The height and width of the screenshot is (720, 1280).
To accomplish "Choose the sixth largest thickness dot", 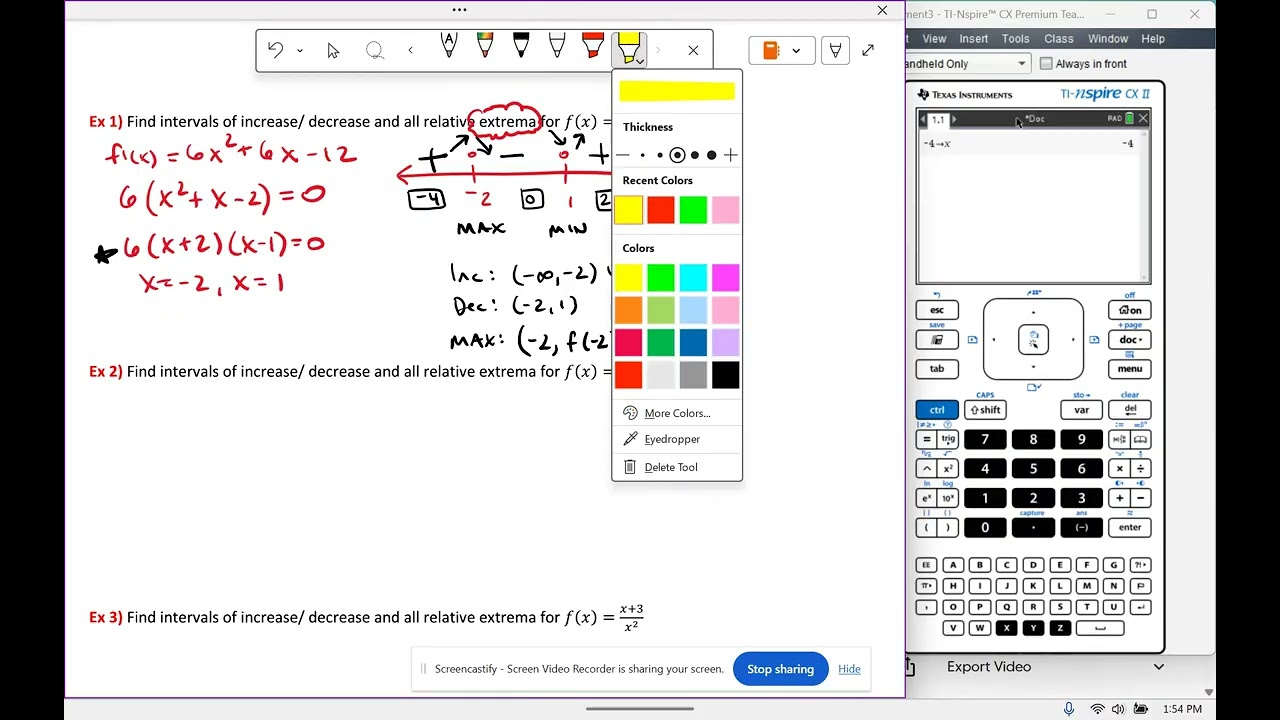I will (x=712, y=155).
